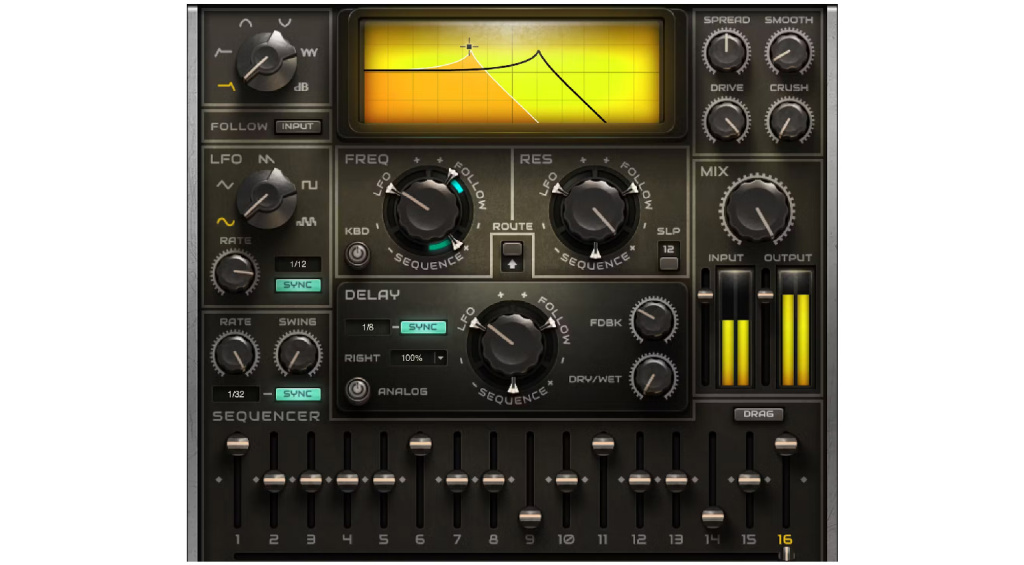Toggle the ANALOG delay switch
Viewport: 1024px width, 565px height.
click(357, 391)
